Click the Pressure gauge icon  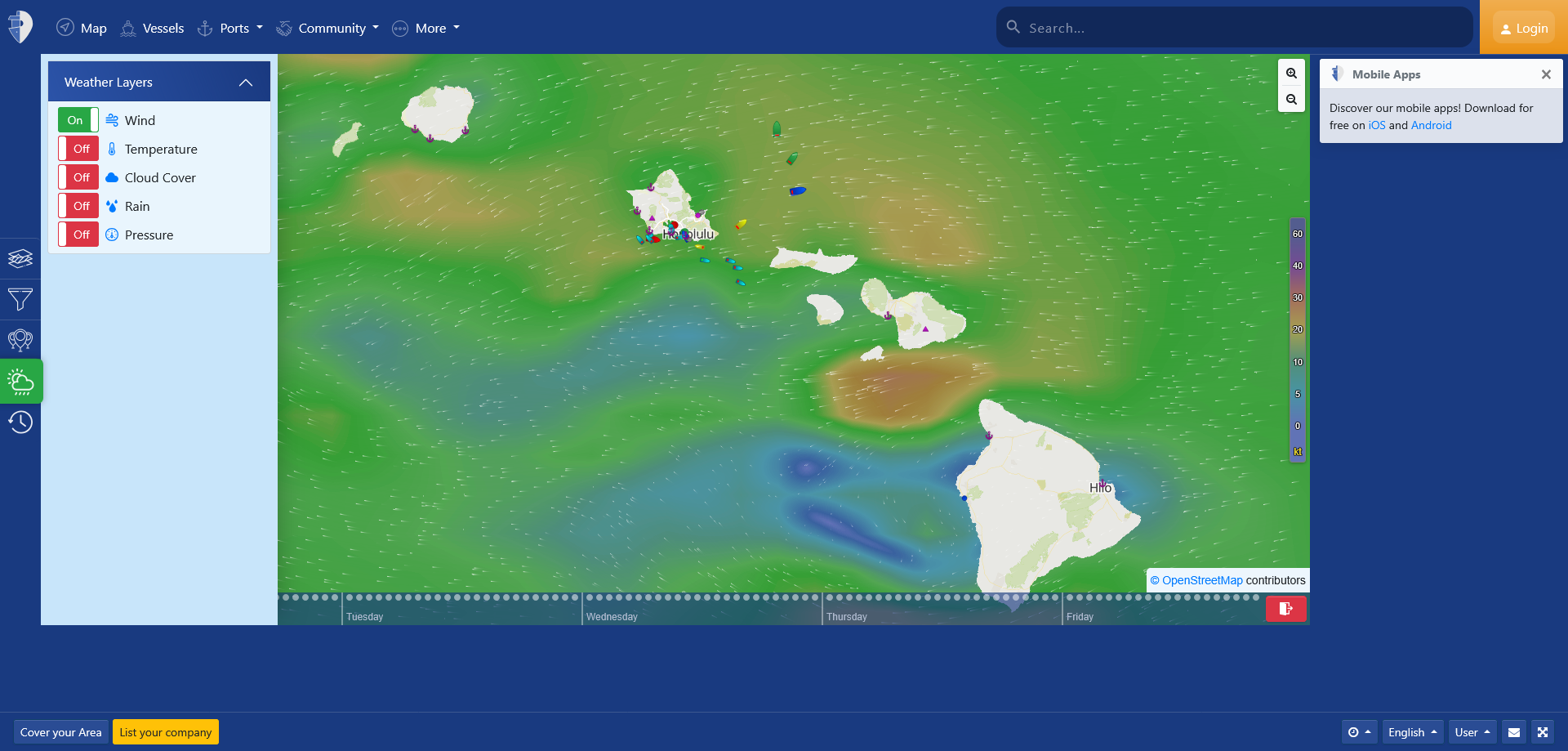point(112,235)
